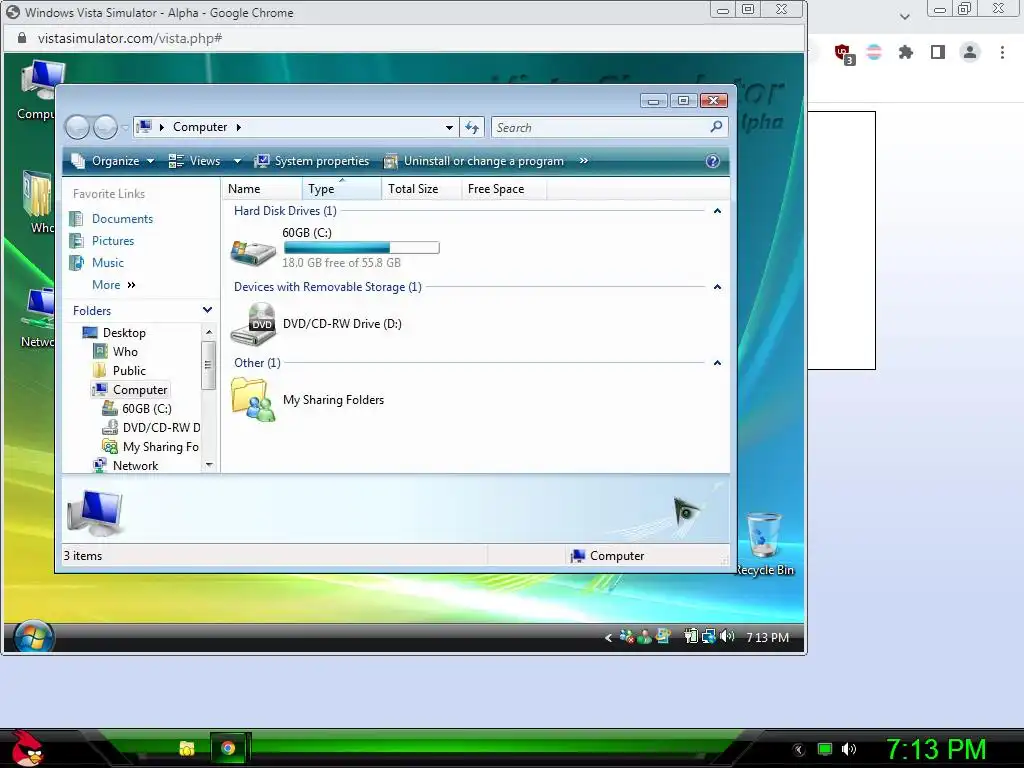1024x768 pixels.
Task: Click 7:13 PM clock in Vista taskbar
Action: (x=767, y=637)
